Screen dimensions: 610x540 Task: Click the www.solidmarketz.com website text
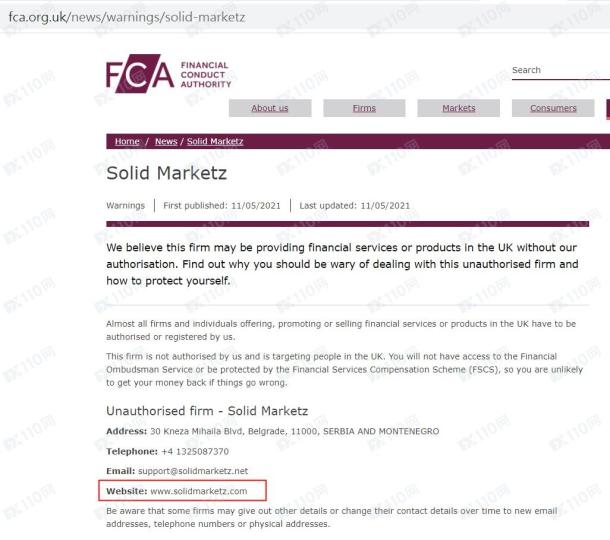point(199,491)
